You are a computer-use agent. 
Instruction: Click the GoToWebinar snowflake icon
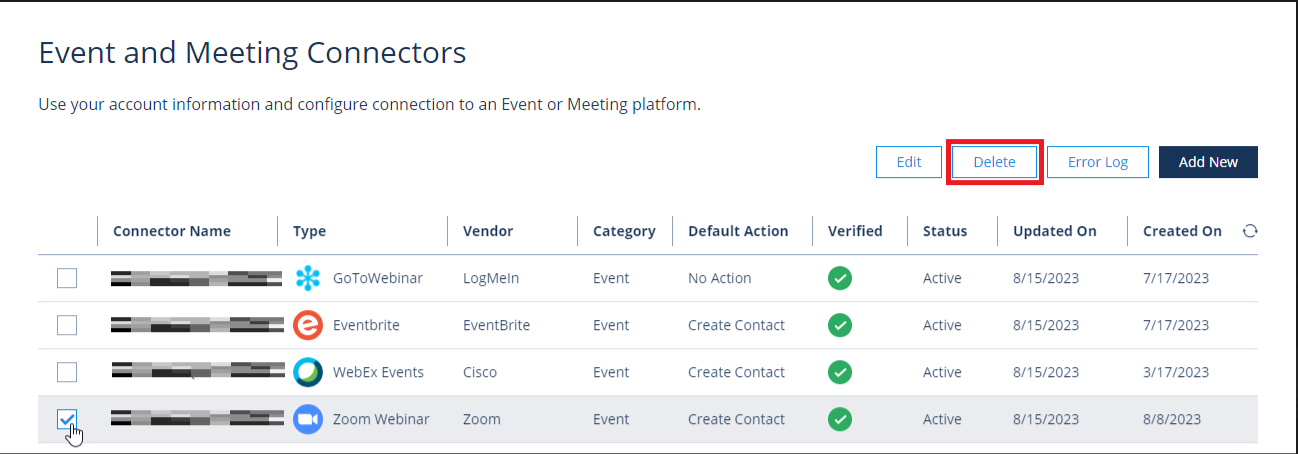308,278
